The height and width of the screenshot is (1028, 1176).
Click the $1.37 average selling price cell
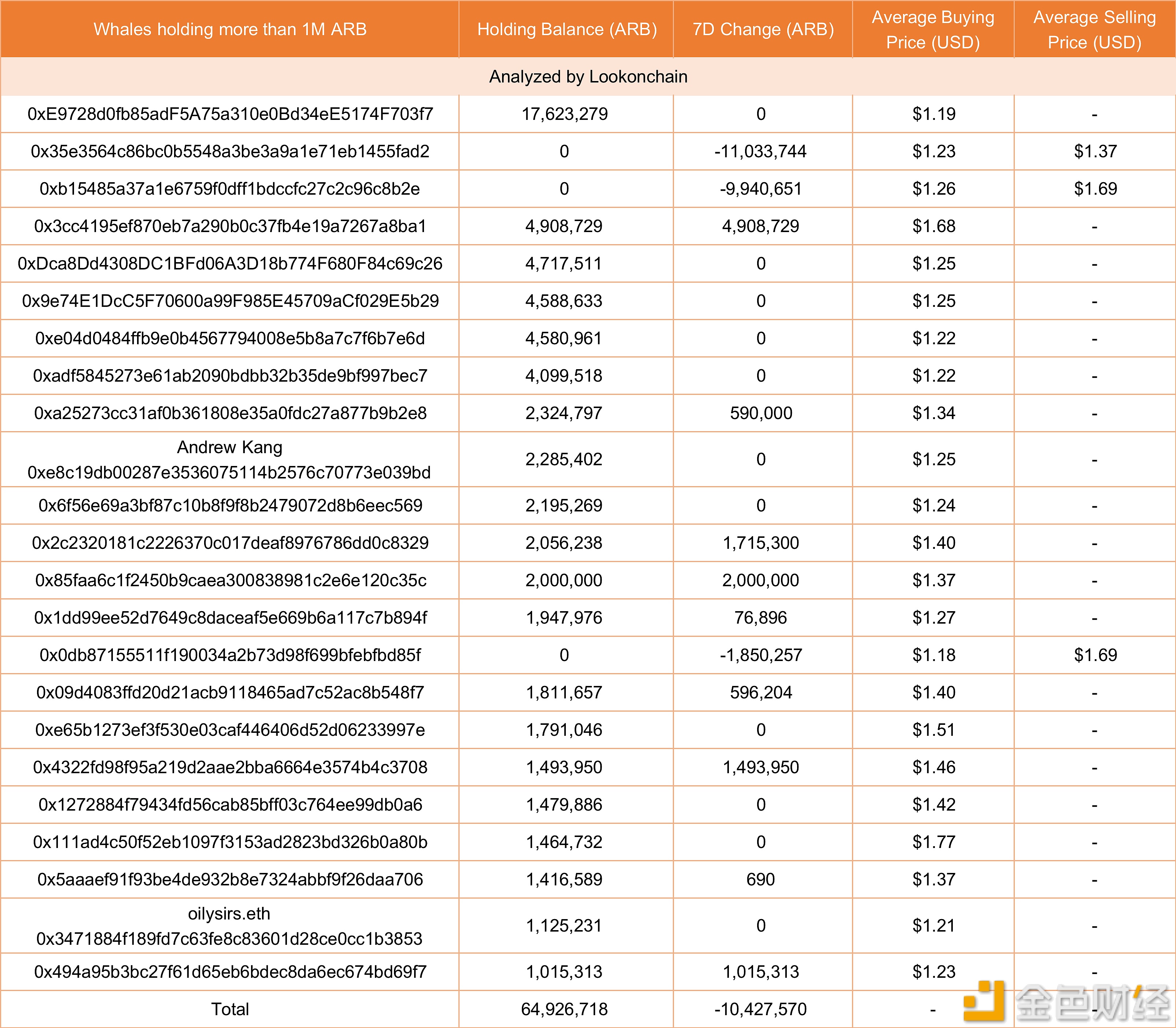pyautogui.click(x=1095, y=151)
